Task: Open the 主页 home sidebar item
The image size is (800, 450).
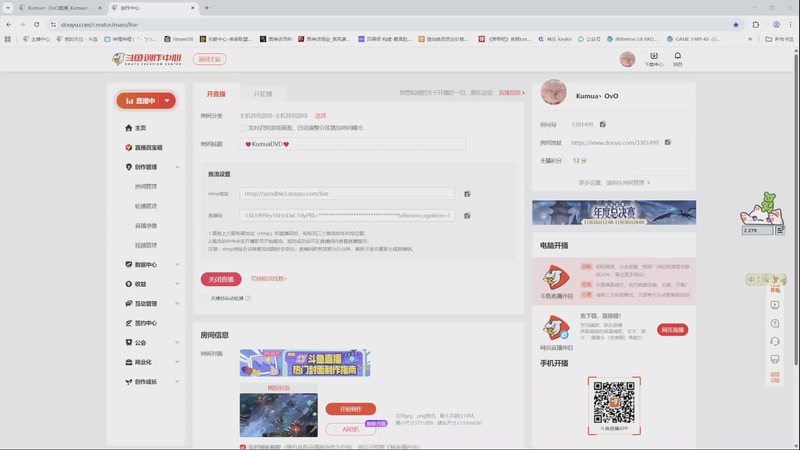Action: pyautogui.click(x=136, y=128)
